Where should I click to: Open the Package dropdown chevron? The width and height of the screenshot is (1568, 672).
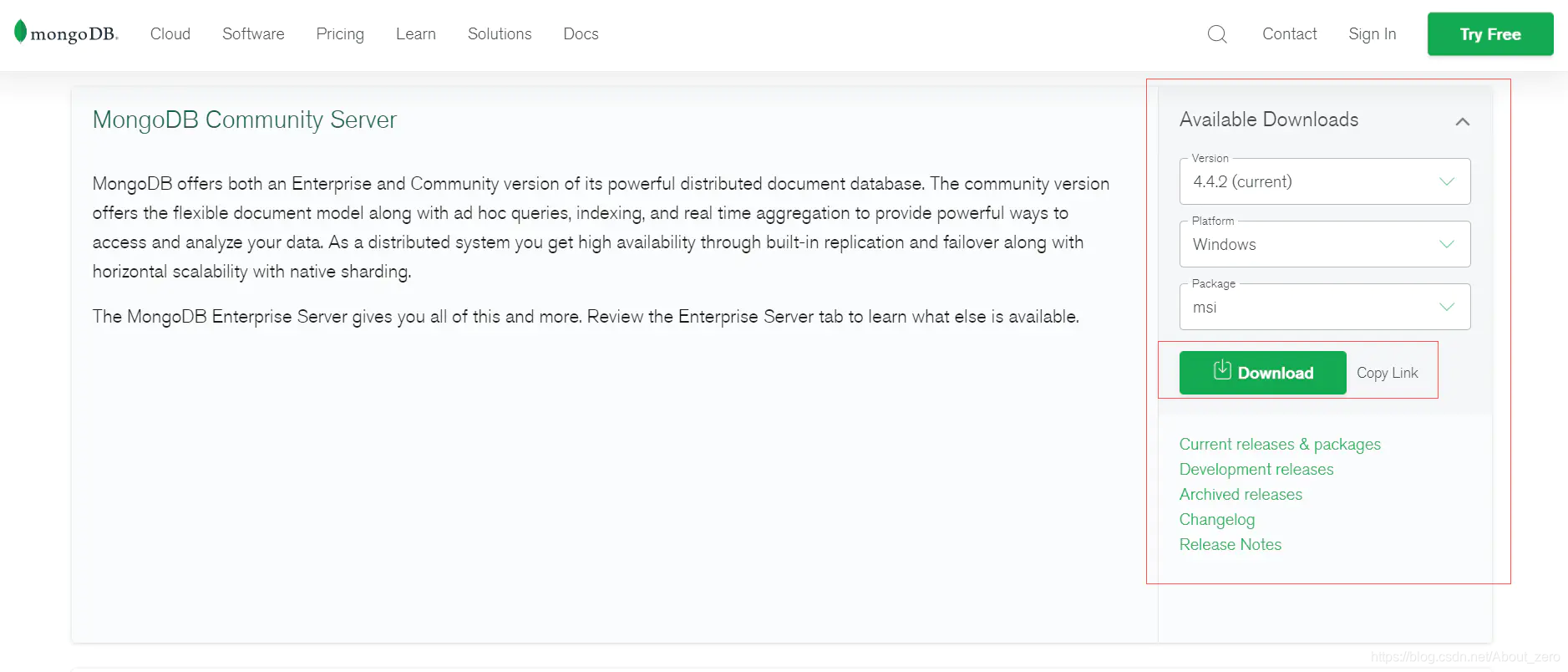1447,307
